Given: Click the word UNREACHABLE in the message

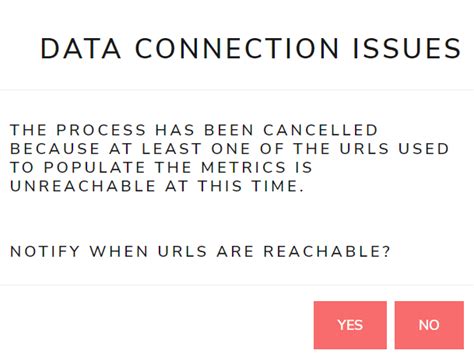Looking at the screenshot, I should (x=83, y=186).
